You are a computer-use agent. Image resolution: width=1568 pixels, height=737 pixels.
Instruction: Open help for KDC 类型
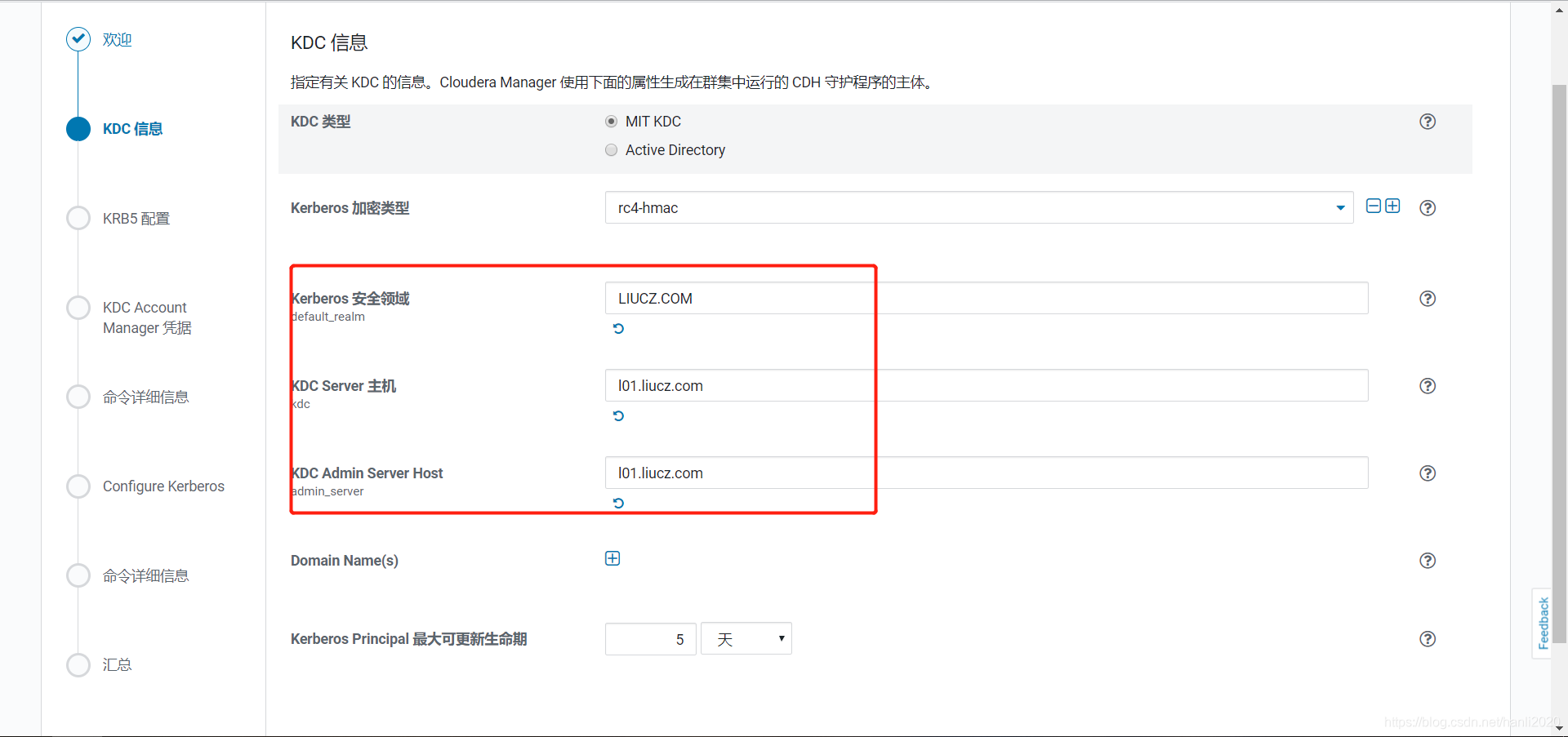pos(1427,122)
